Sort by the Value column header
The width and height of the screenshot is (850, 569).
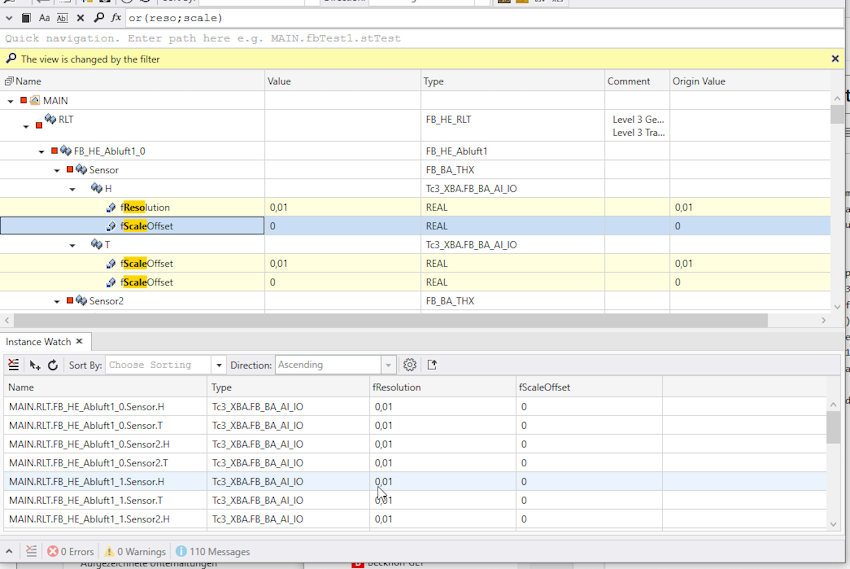tap(343, 81)
